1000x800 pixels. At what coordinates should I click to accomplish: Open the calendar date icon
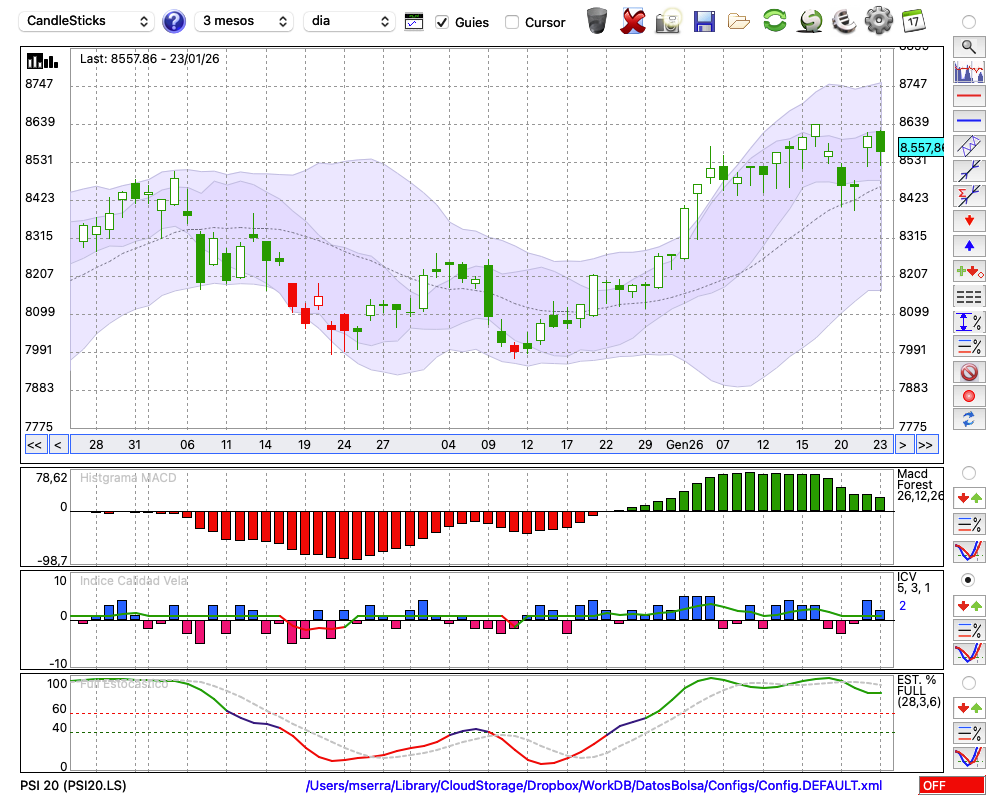[912, 21]
